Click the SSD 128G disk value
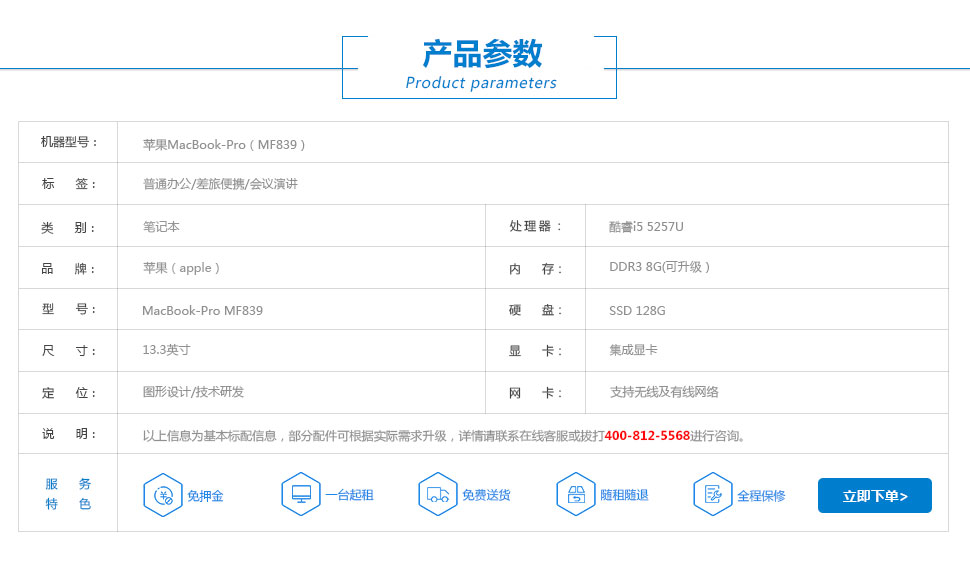This screenshot has height=565, width=970. 637,311
